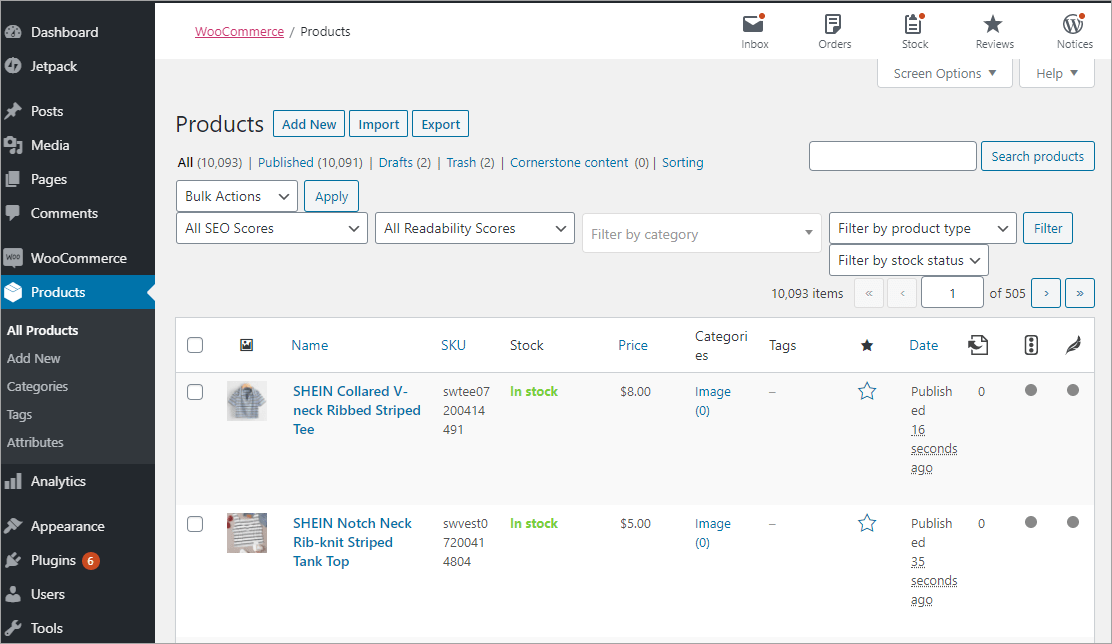
Task: Open Add New in Products submenu
Action: (33, 358)
